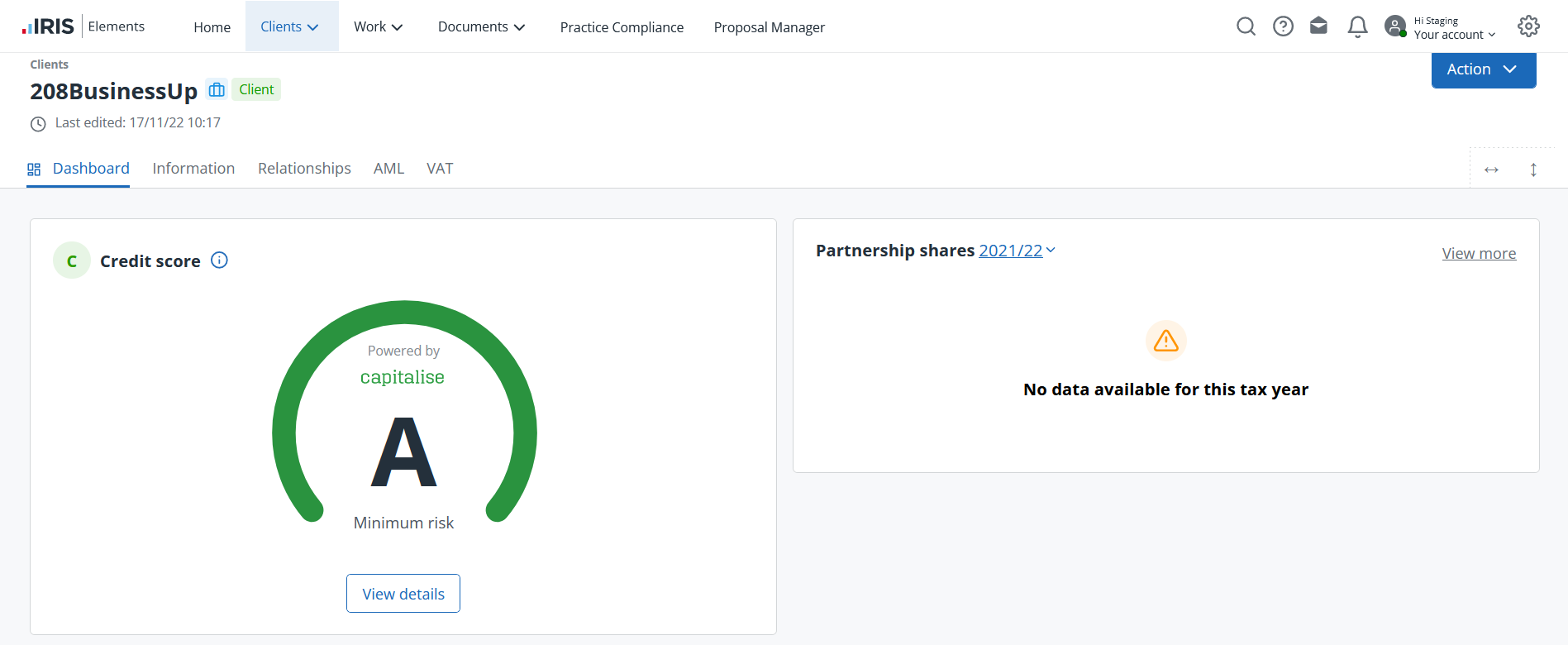This screenshot has height=645, width=1568.
Task: Switch to the Information tab
Action: point(193,169)
